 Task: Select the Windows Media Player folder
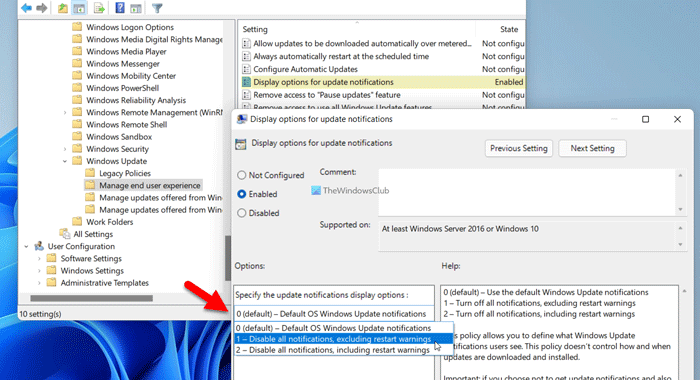point(126,52)
